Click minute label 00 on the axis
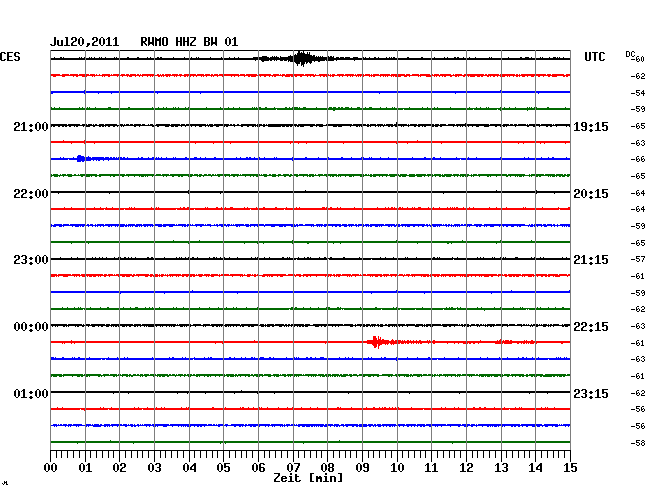Viewport: 650px width, 494px height. click(50, 468)
